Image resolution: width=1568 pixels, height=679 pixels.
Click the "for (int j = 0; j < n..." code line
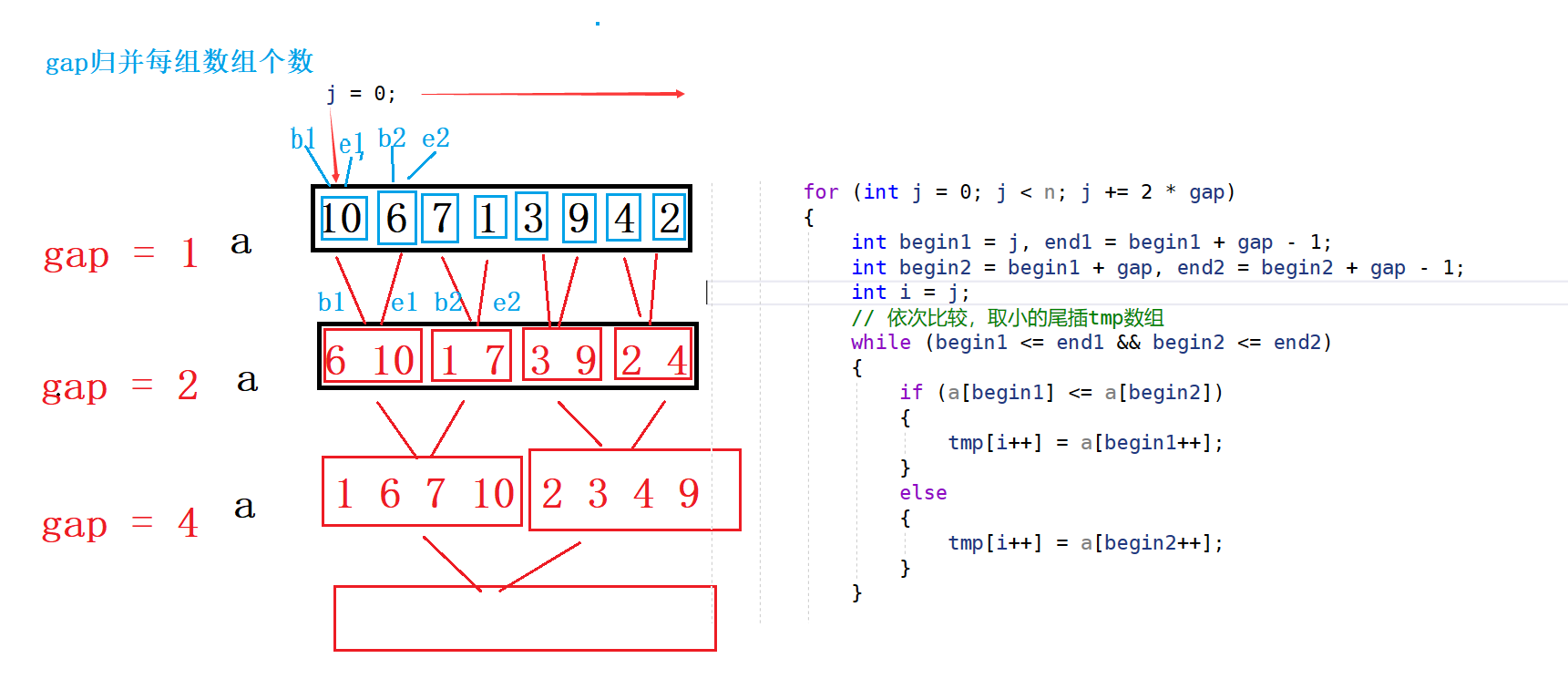pyautogui.click(x=1019, y=192)
